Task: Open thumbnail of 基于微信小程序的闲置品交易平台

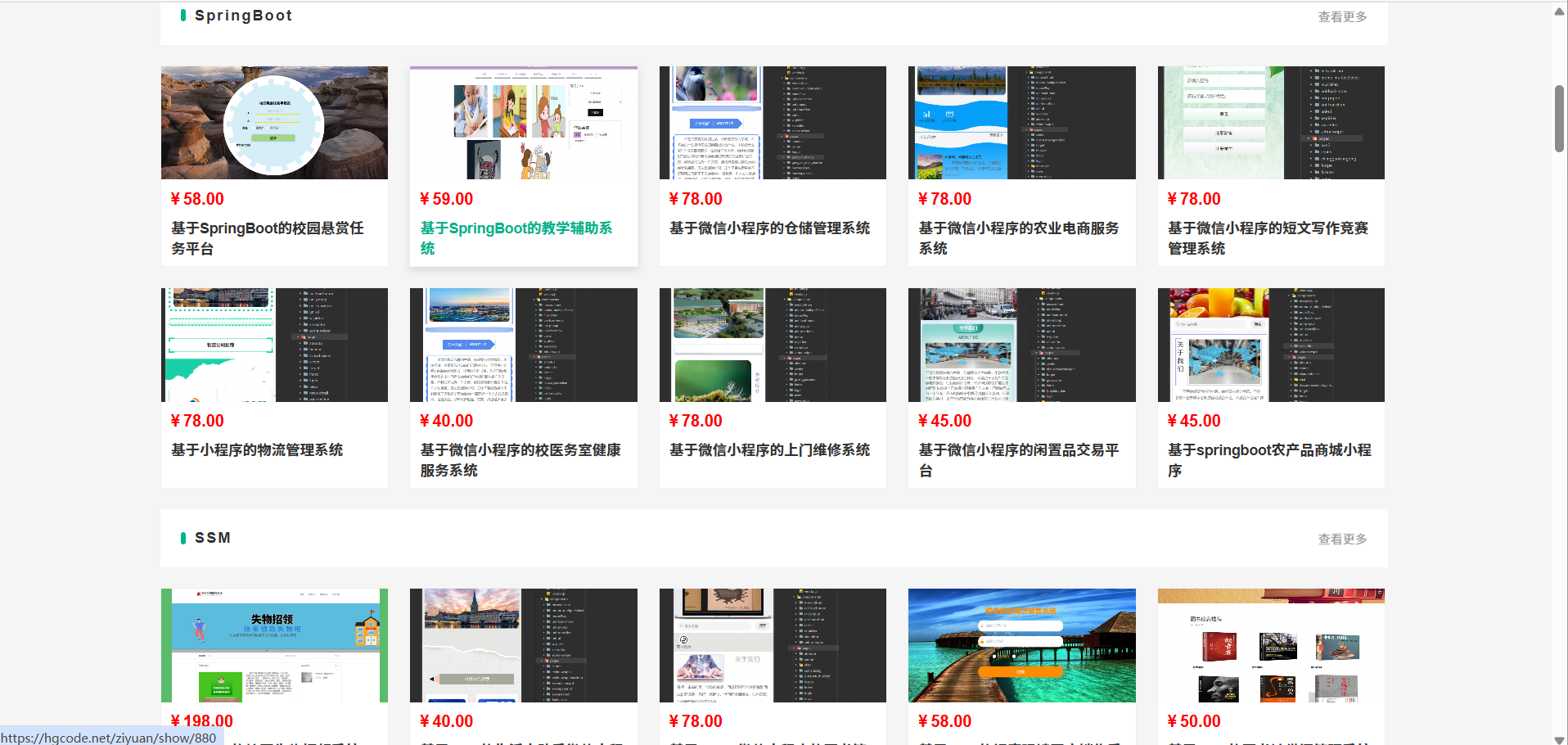Action: point(1022,345)
